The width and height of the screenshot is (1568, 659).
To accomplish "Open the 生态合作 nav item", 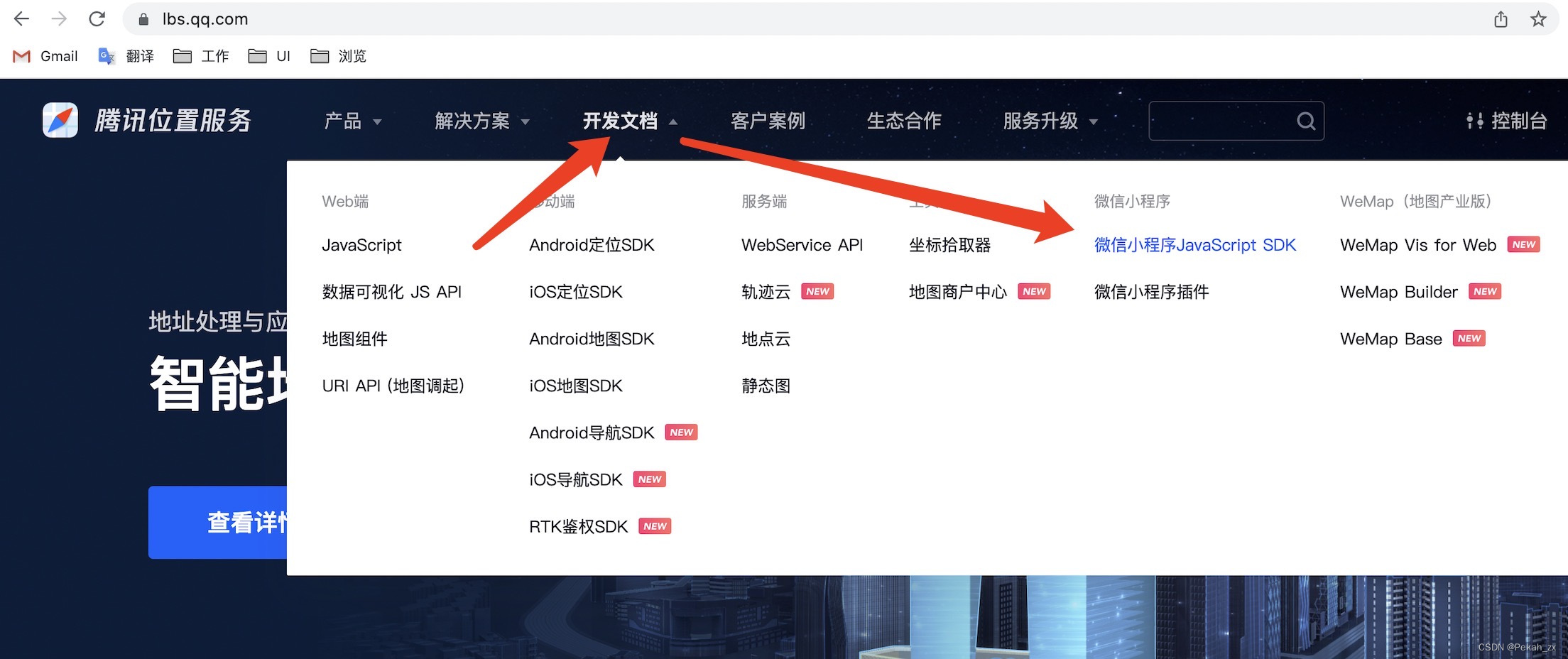I will click(904, 121).
